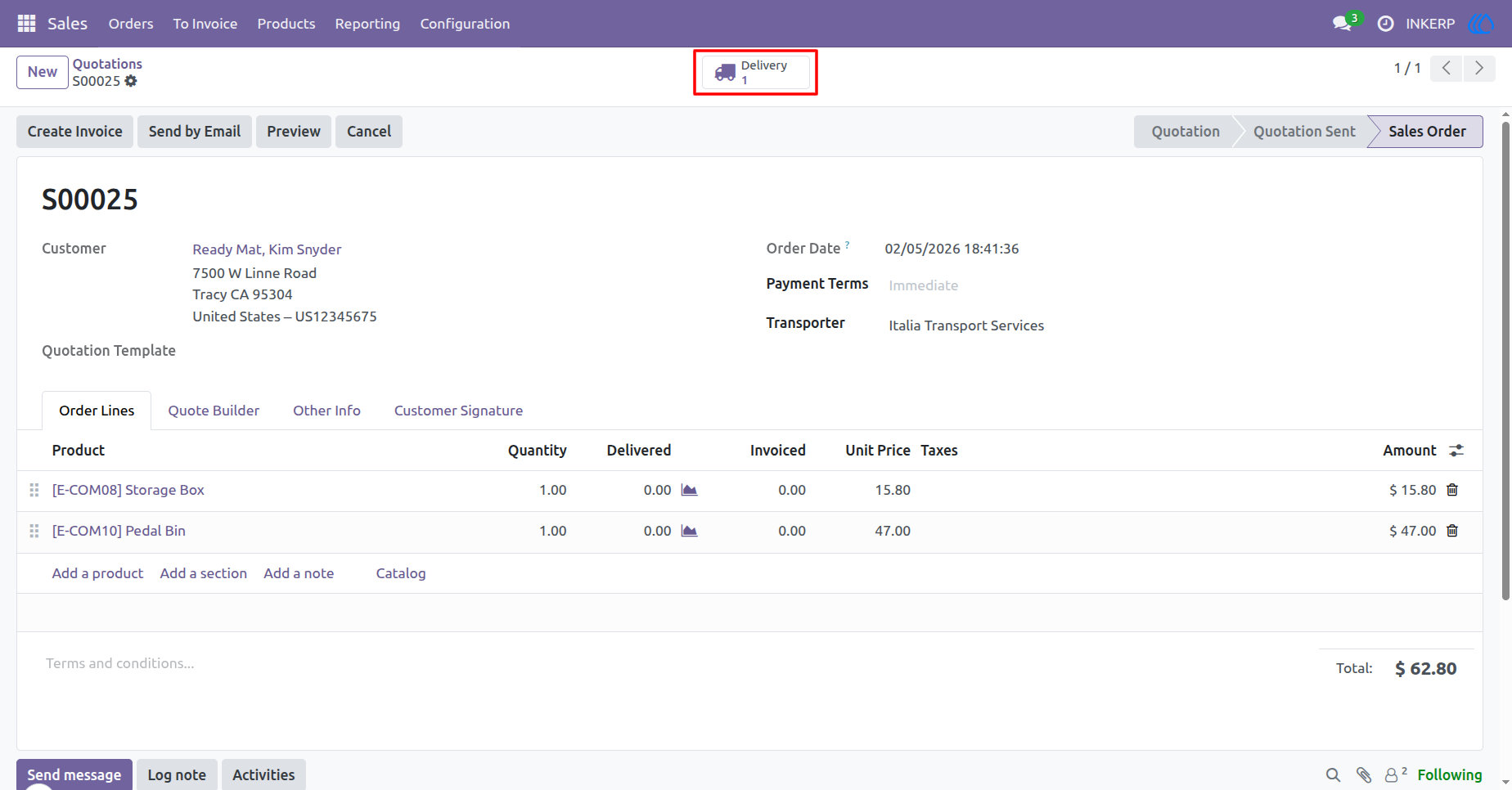Open the apps grid menu icon
The width and height of the screenshot is (1512, 790).
click(26, 24)
